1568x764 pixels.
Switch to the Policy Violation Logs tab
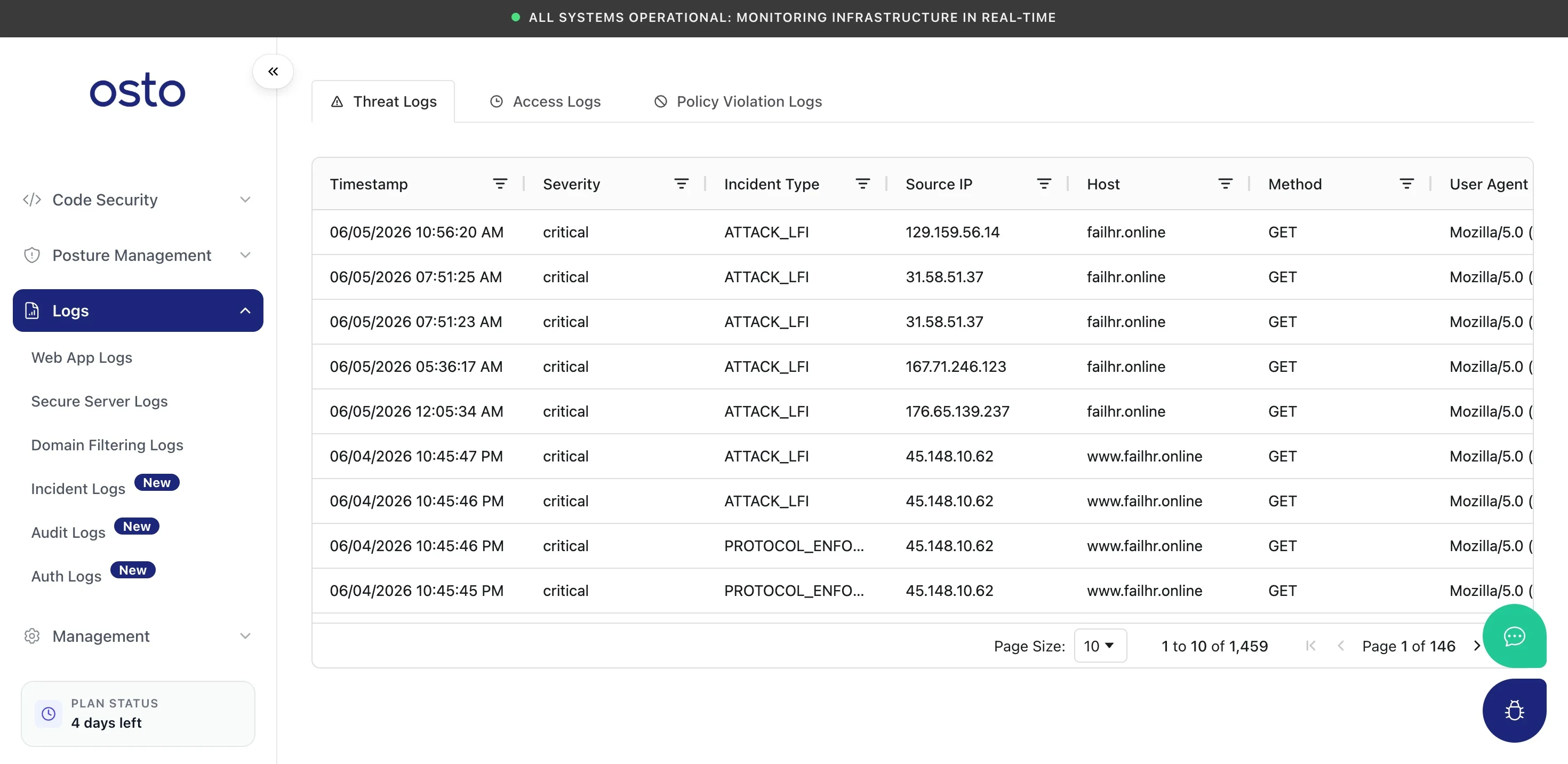point(738,102)
